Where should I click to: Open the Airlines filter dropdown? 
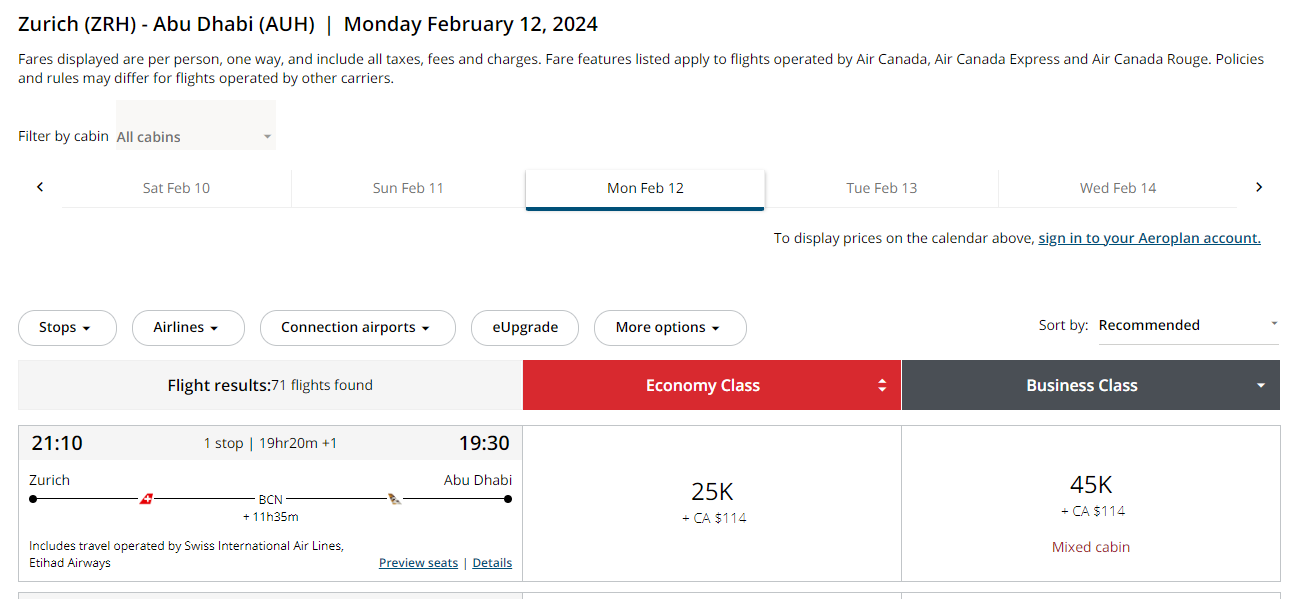(x=188, y=327)
